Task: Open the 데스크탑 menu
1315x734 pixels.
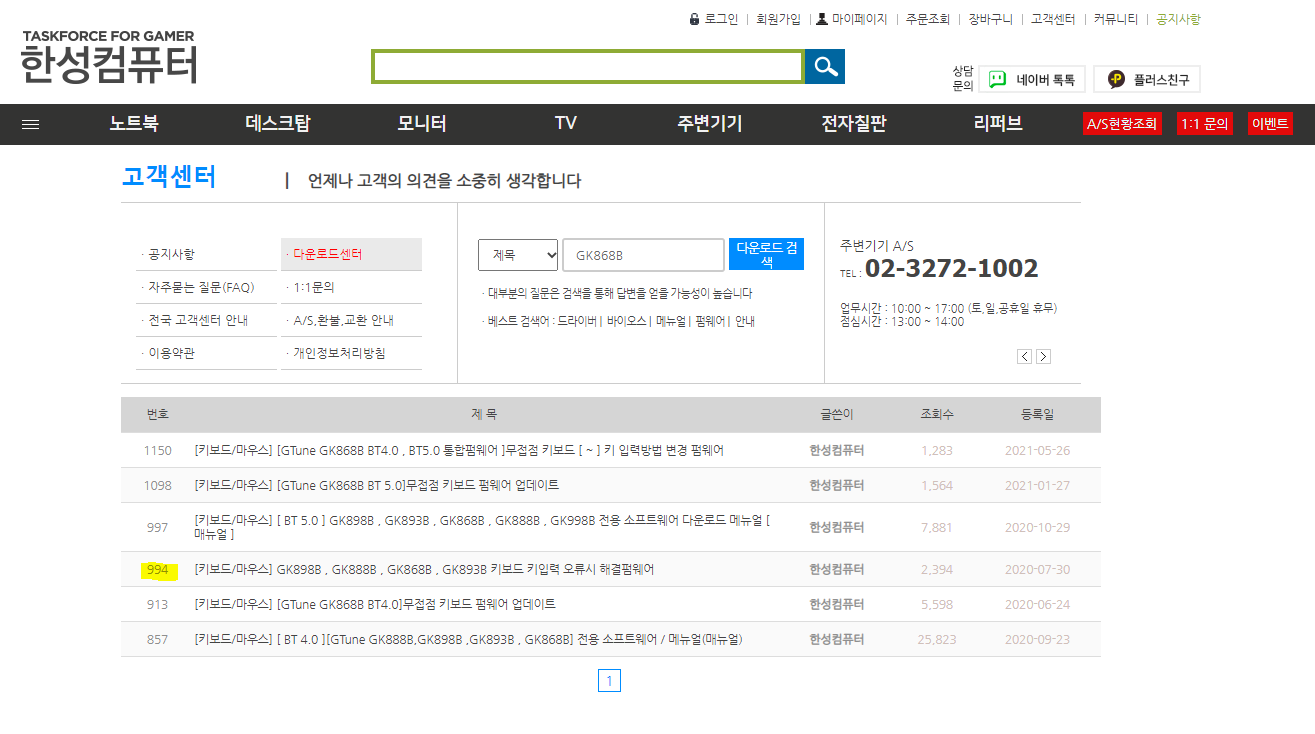Action: tap(278, 124)
